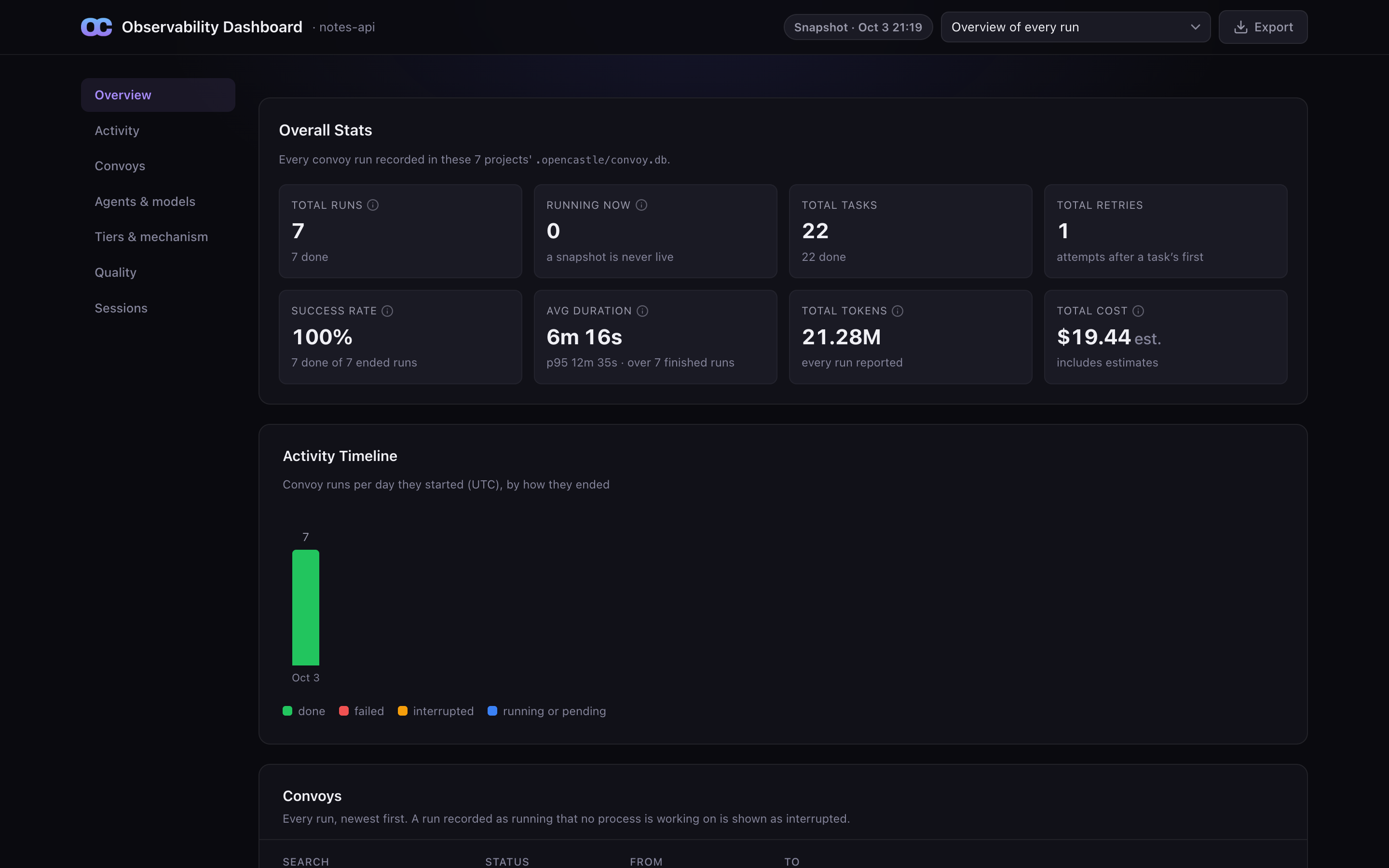Open info icon beside Success Rate

click(387, 311)
